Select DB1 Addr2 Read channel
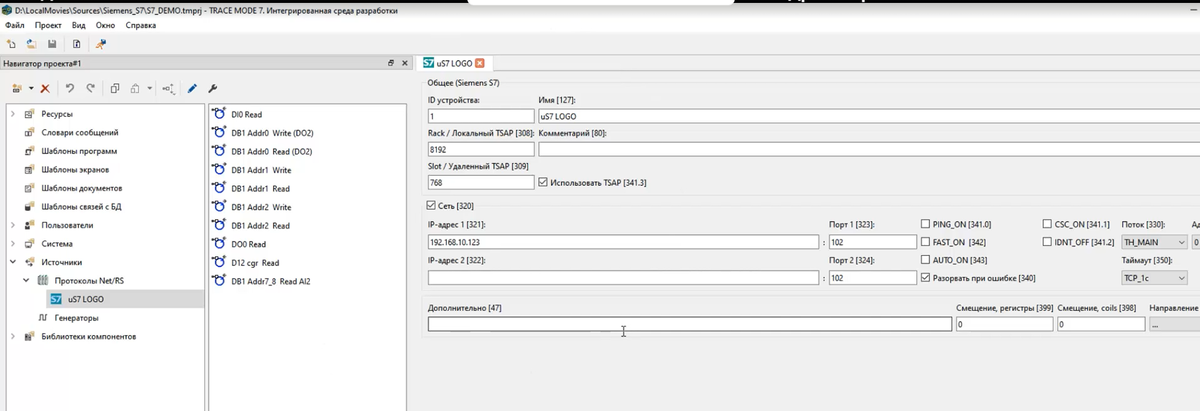The image size is (1200, 411). [x=260, y=226]
